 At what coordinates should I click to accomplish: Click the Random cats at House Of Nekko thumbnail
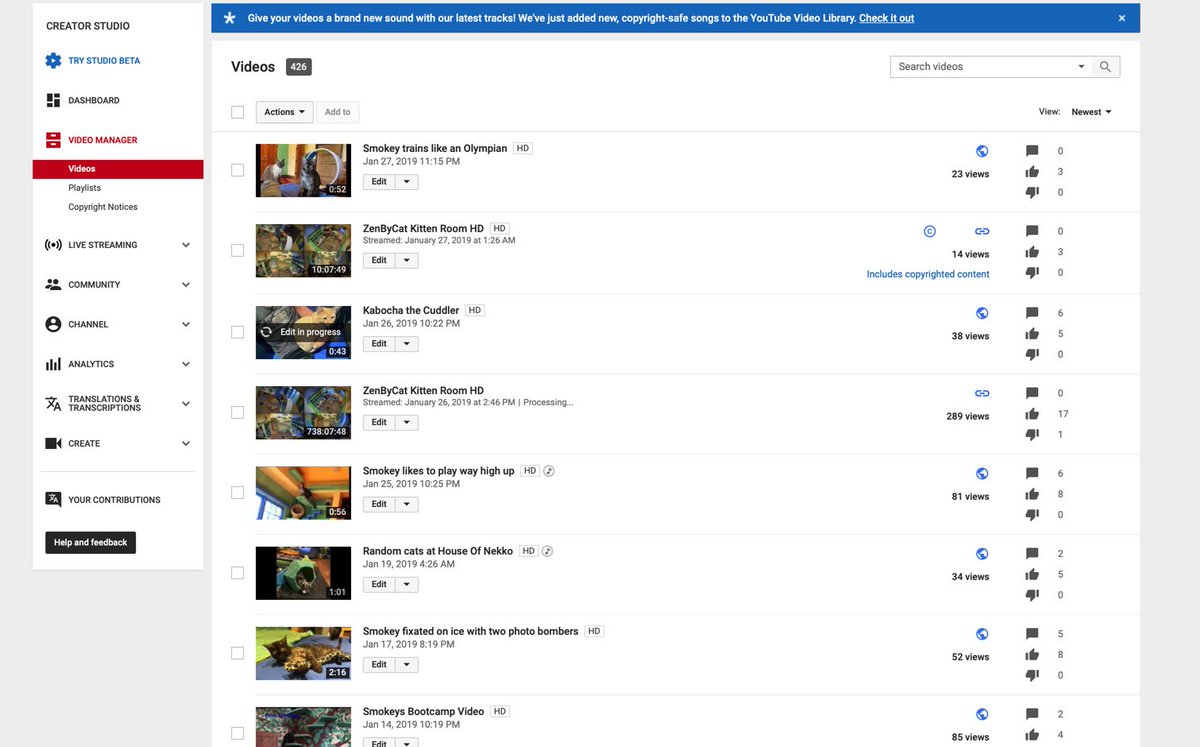[x=303, y=573]
